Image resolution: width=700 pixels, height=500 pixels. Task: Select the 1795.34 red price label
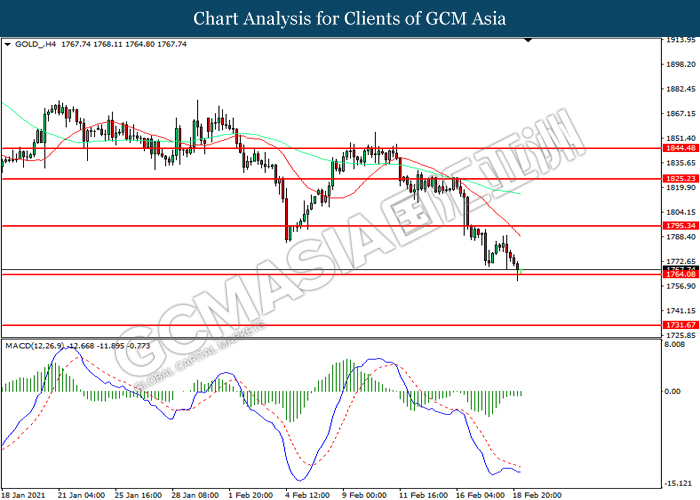coord(681,226)
